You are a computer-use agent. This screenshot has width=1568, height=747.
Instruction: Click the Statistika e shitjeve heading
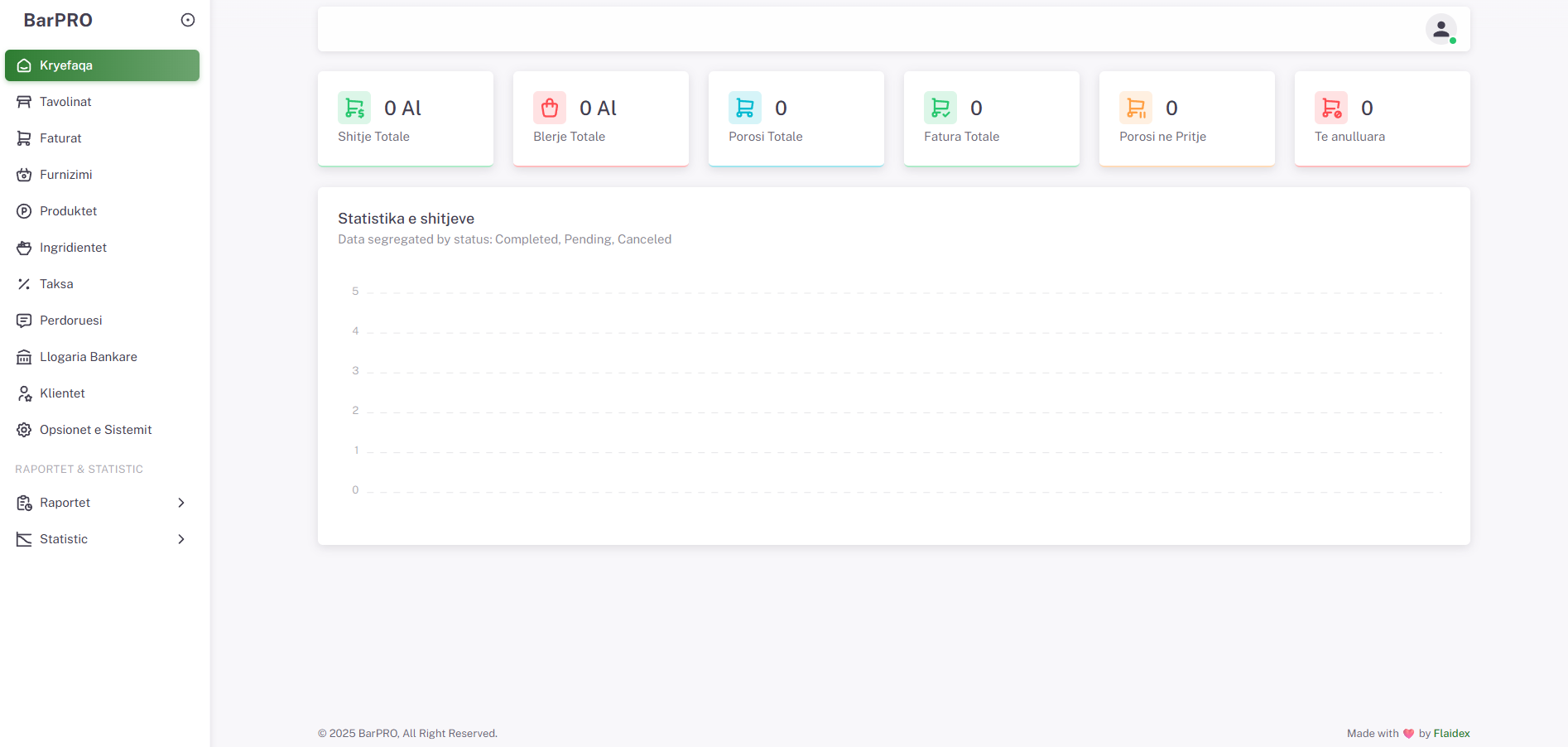[406, 219]
